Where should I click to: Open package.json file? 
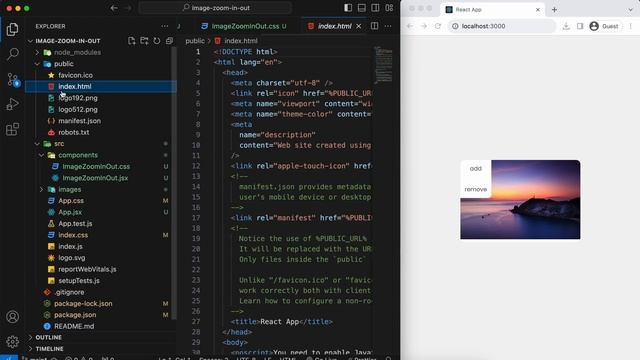[x=75, y=315]
